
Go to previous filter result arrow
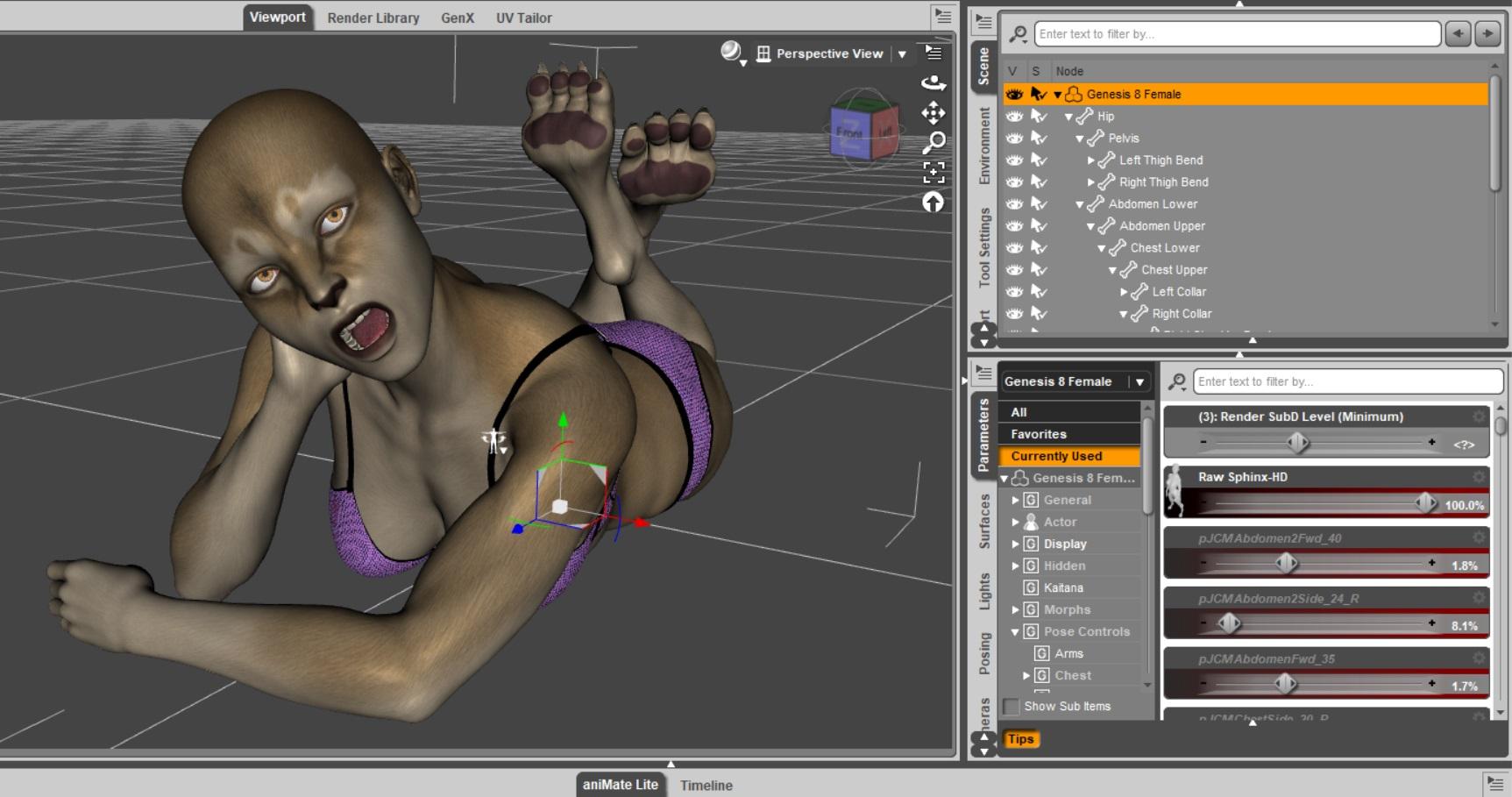pyautogui.click(x=1458, y=34)
